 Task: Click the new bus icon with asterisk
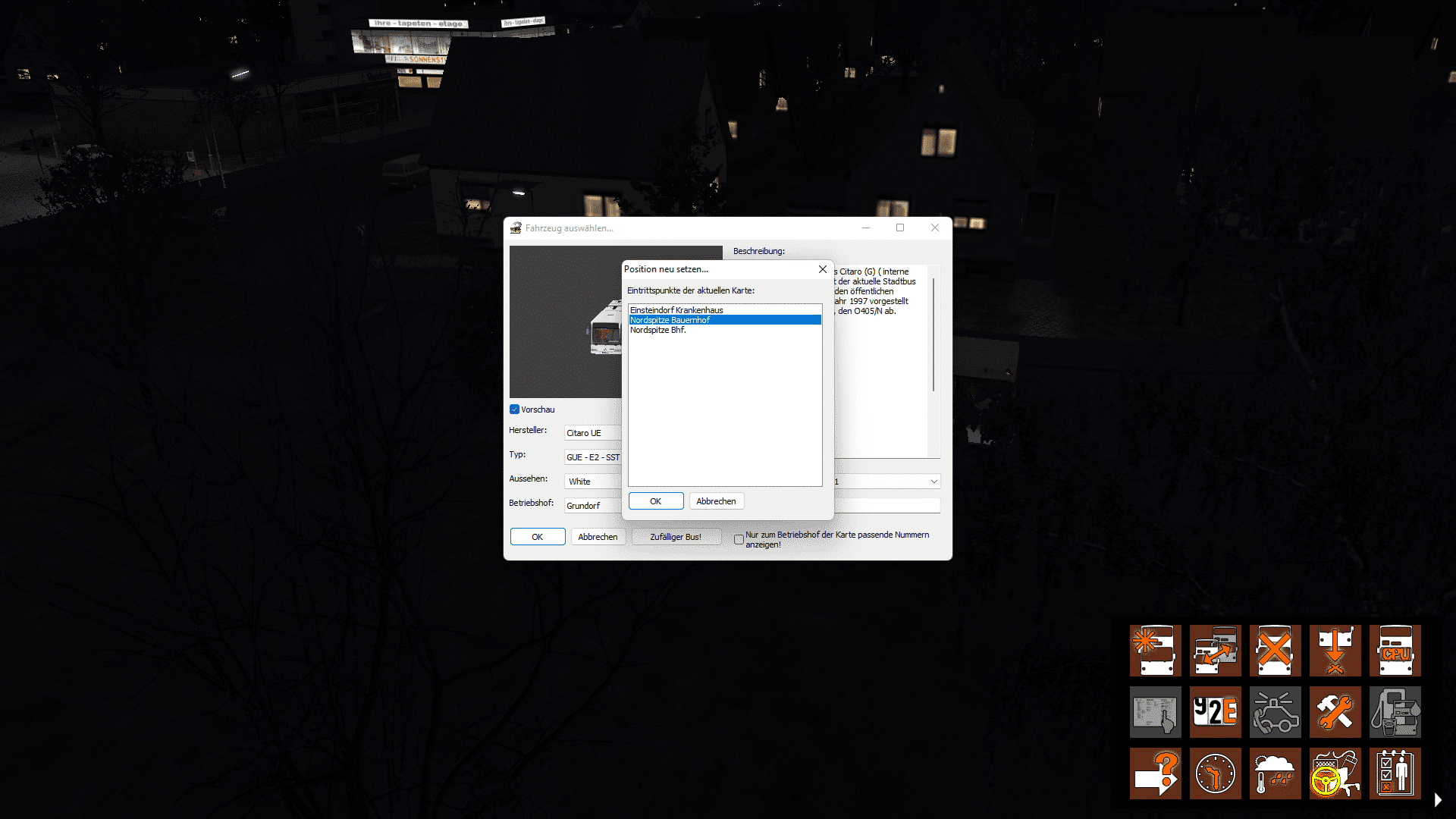(1155, 650)
